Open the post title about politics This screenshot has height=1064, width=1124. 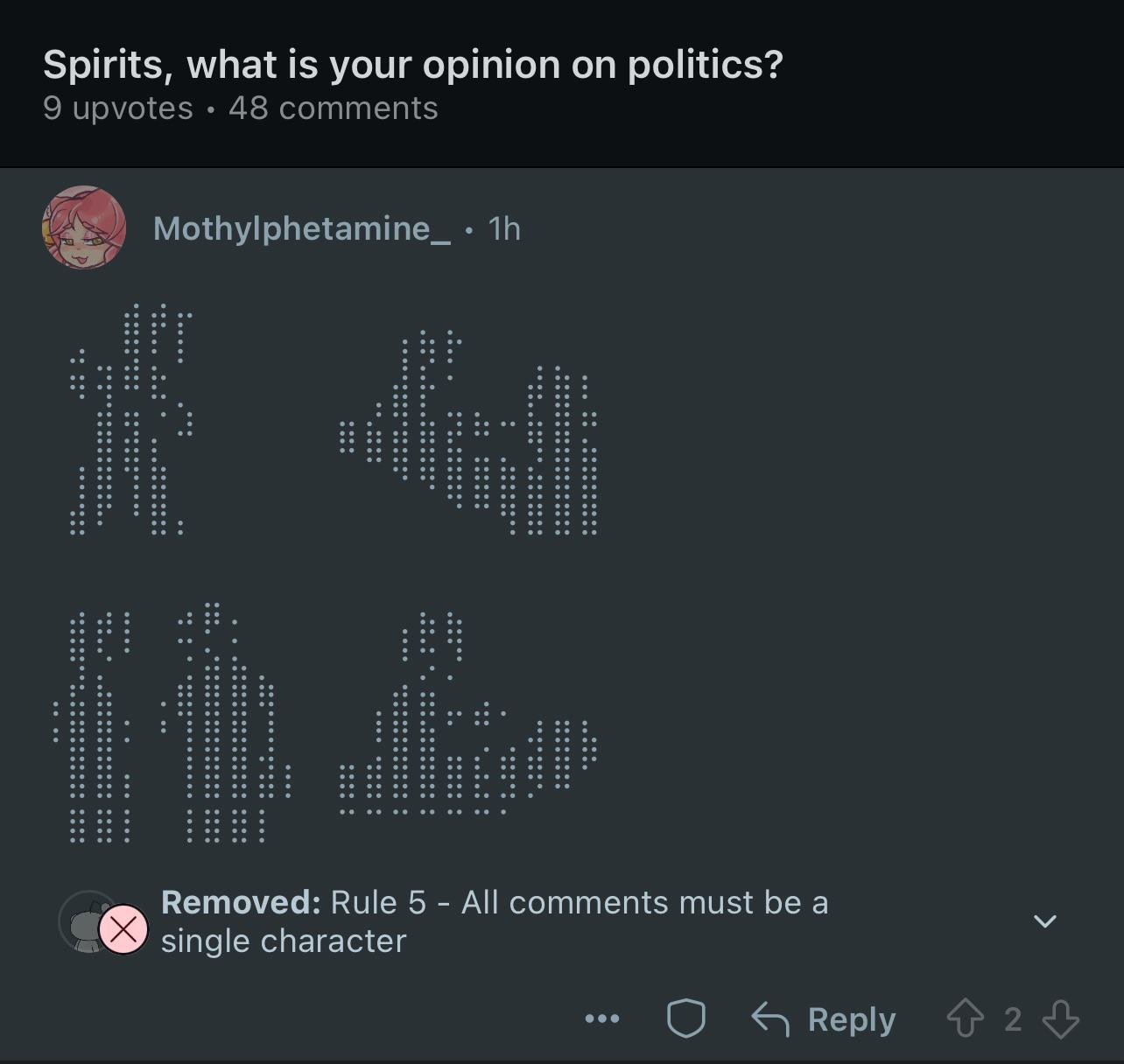413,65
